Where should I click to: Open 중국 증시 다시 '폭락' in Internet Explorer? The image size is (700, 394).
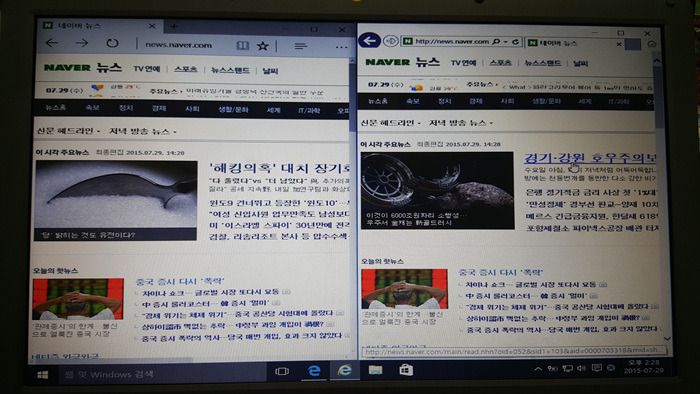(x=501, y=272)
